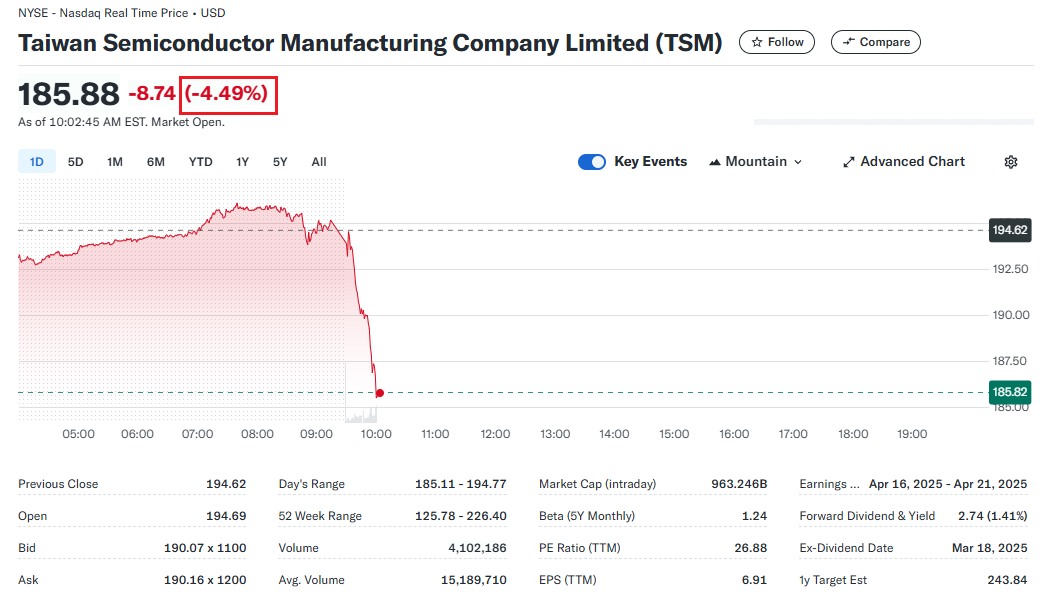
Task: Click the 194.62 previous close marker
Action: coord(1009,230)
